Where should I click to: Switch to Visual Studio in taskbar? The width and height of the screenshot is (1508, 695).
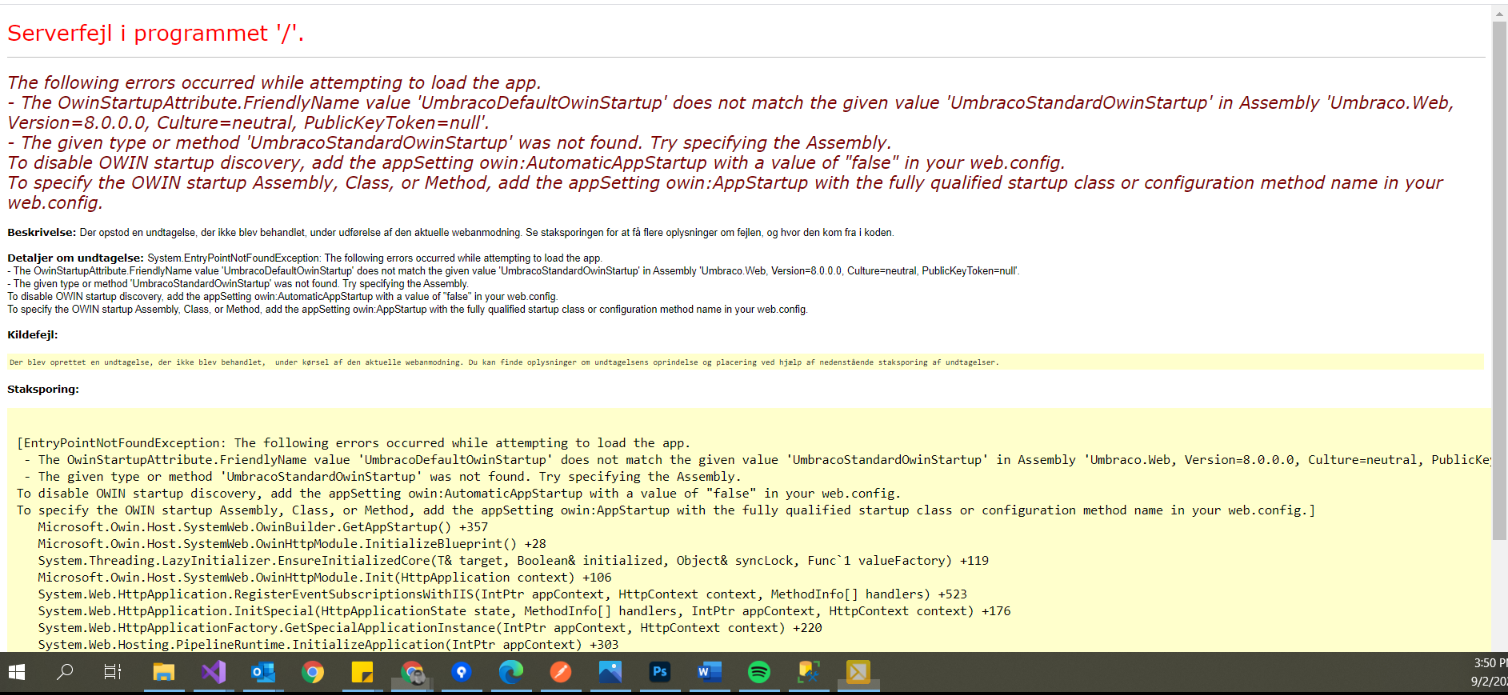(213, 672)
